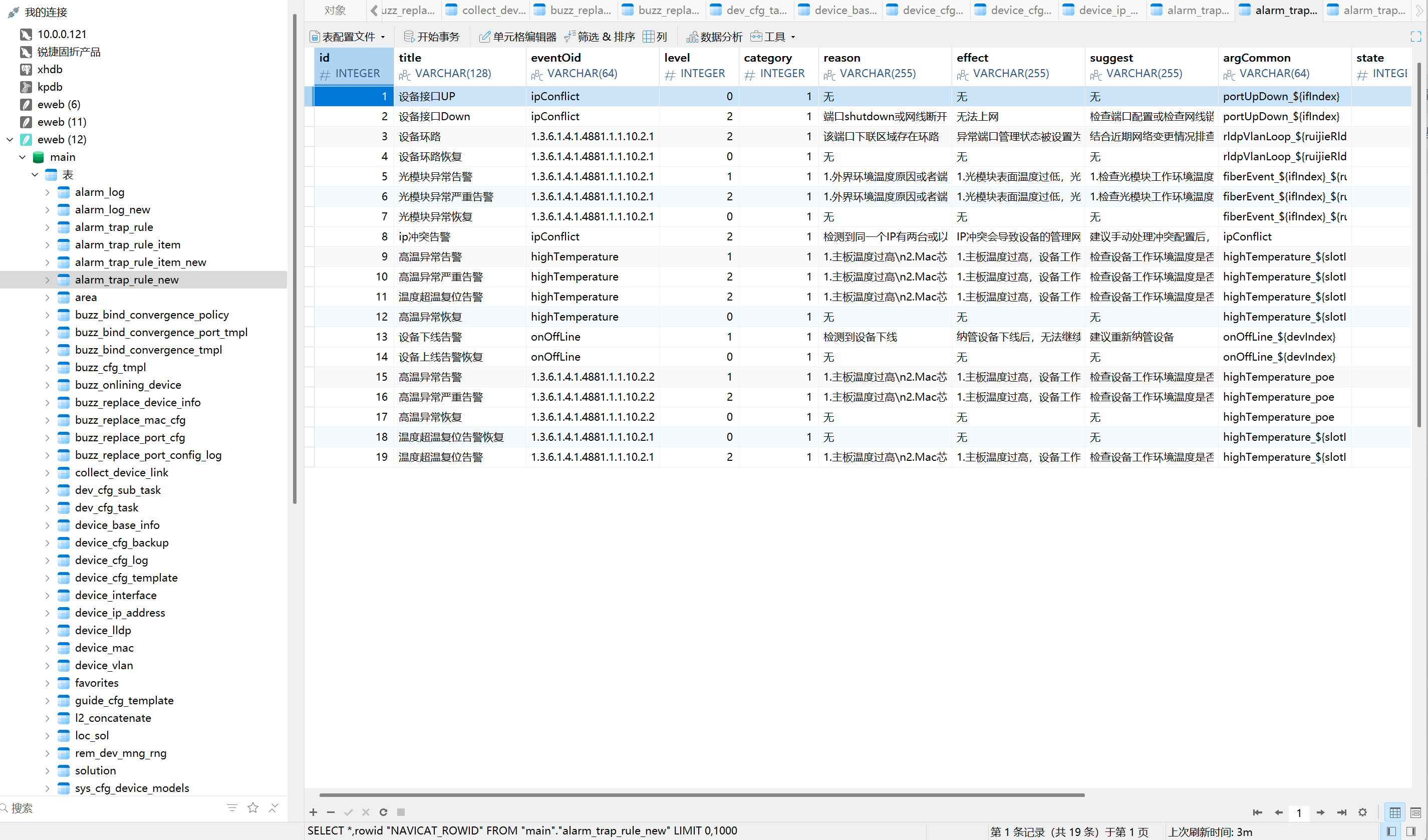Go to the last page of records
This screenshot has width=1428, height=840.
1341,812
